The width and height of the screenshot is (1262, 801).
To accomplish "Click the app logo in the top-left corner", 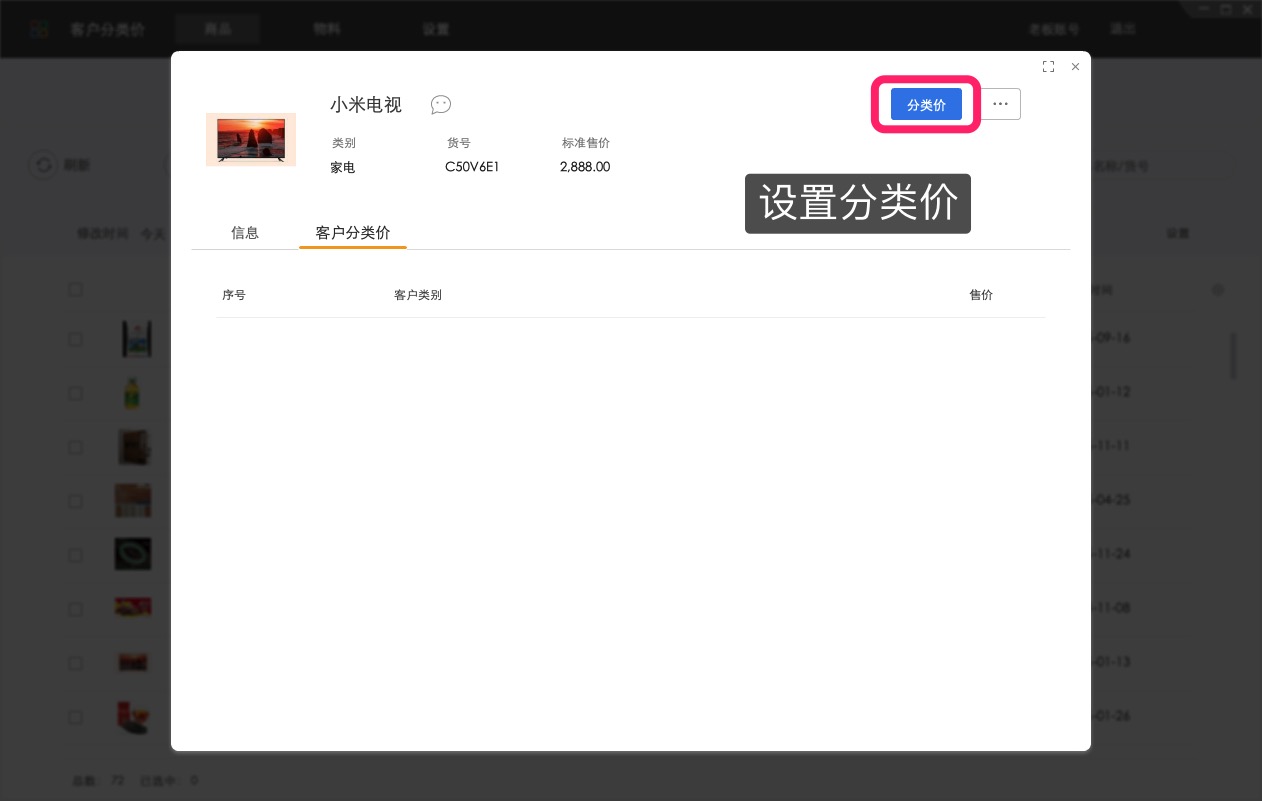I will 39,28.
